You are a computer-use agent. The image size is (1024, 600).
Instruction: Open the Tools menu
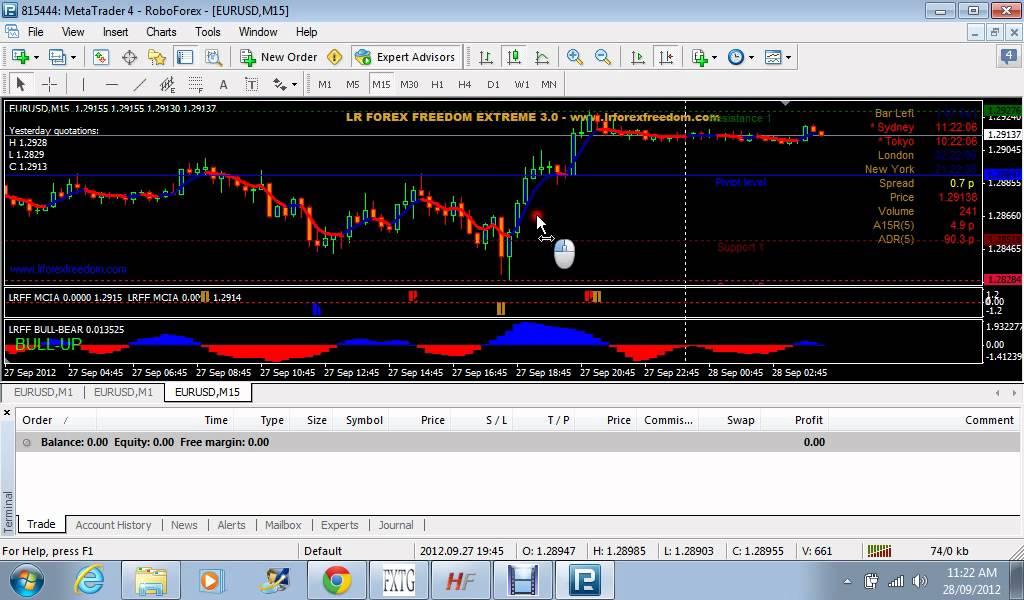click(208, 31)
